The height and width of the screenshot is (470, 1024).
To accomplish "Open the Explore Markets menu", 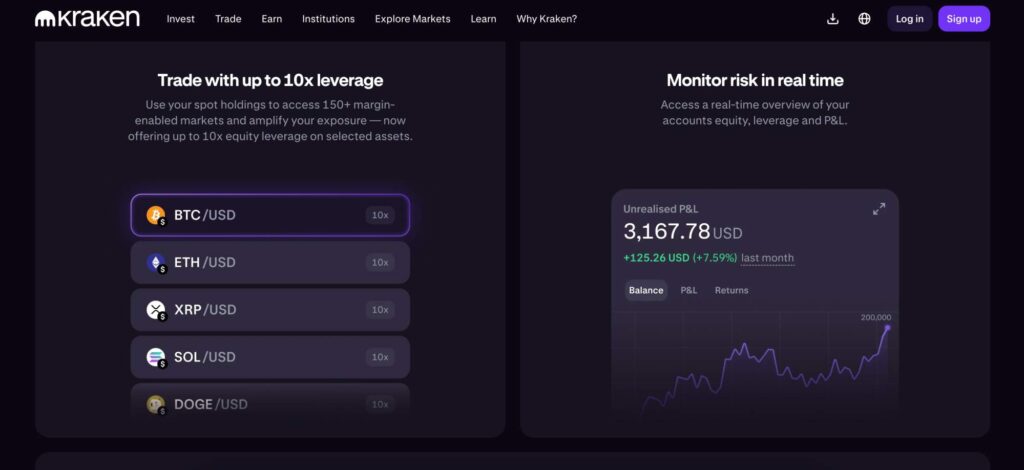I will pyautogui.click(x=412, y=19).
